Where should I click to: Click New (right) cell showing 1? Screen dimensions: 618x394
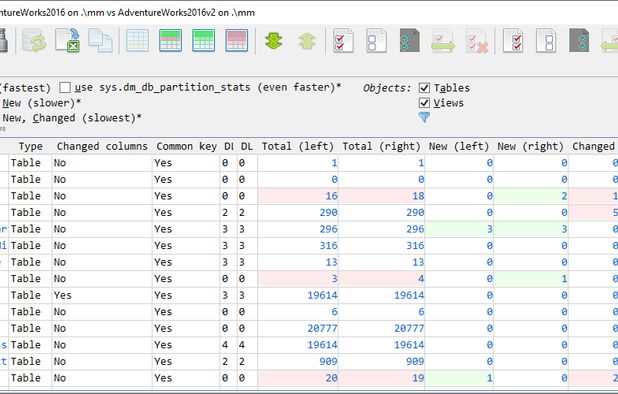(531, 279)
